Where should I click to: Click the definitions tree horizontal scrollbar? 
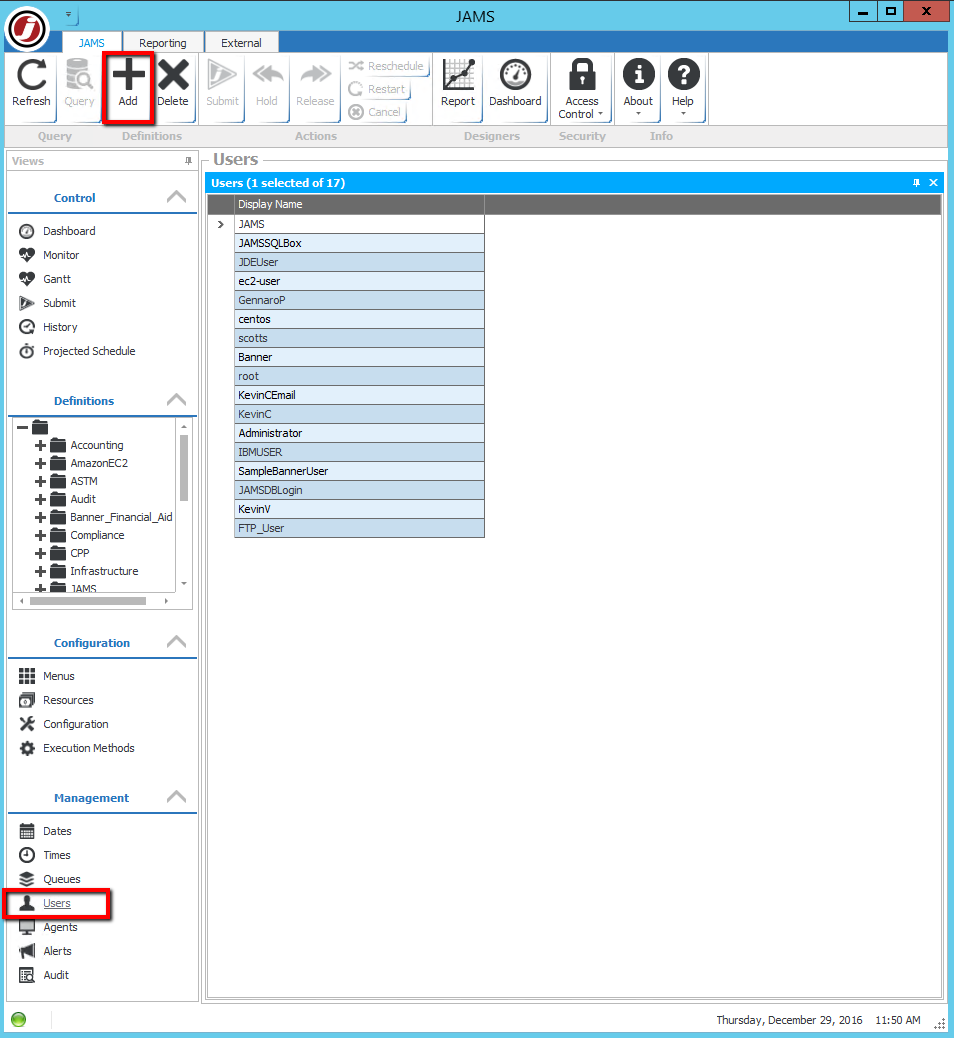click(87, 601)
